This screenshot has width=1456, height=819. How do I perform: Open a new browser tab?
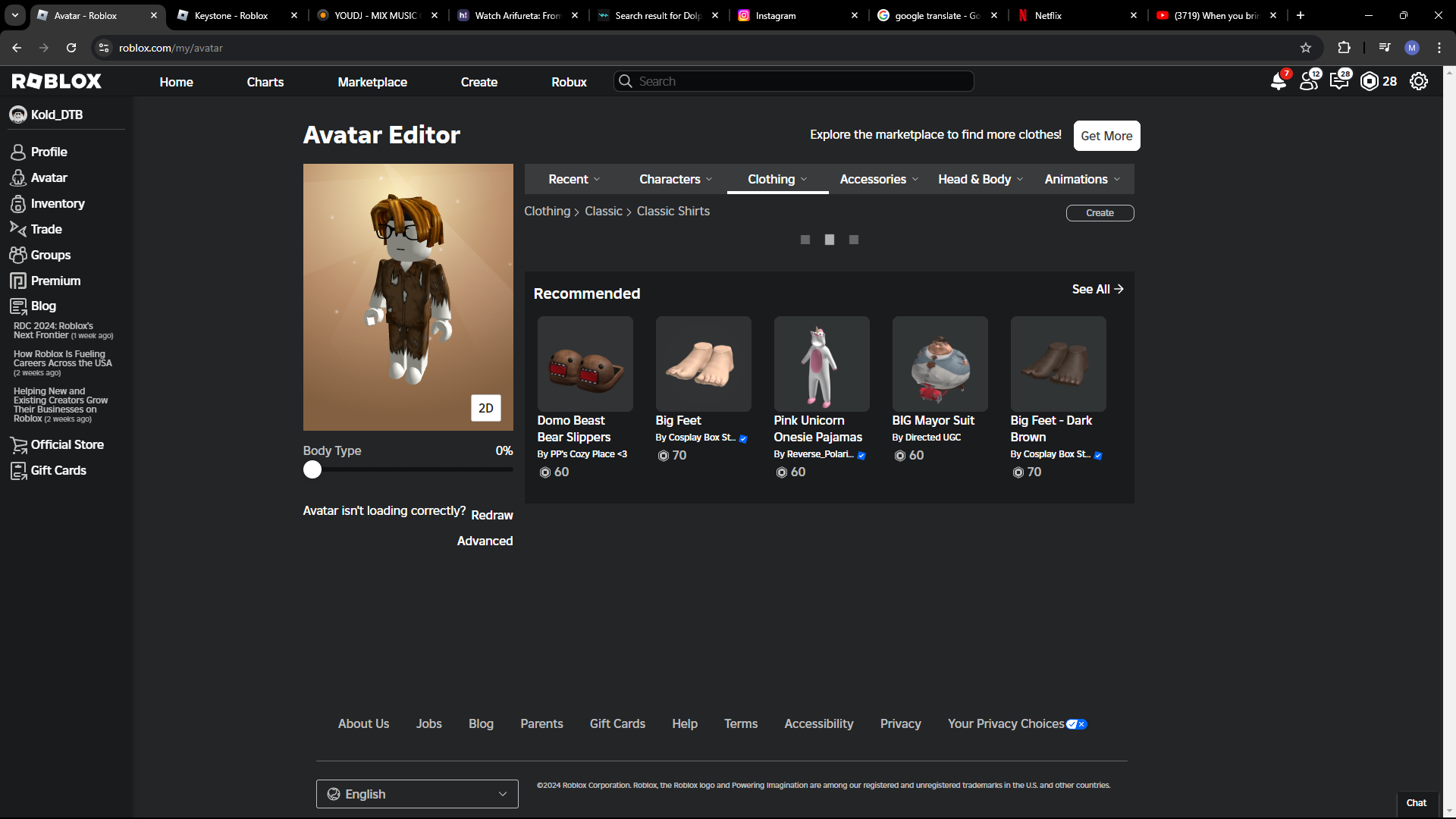[x=1301, y=15]
